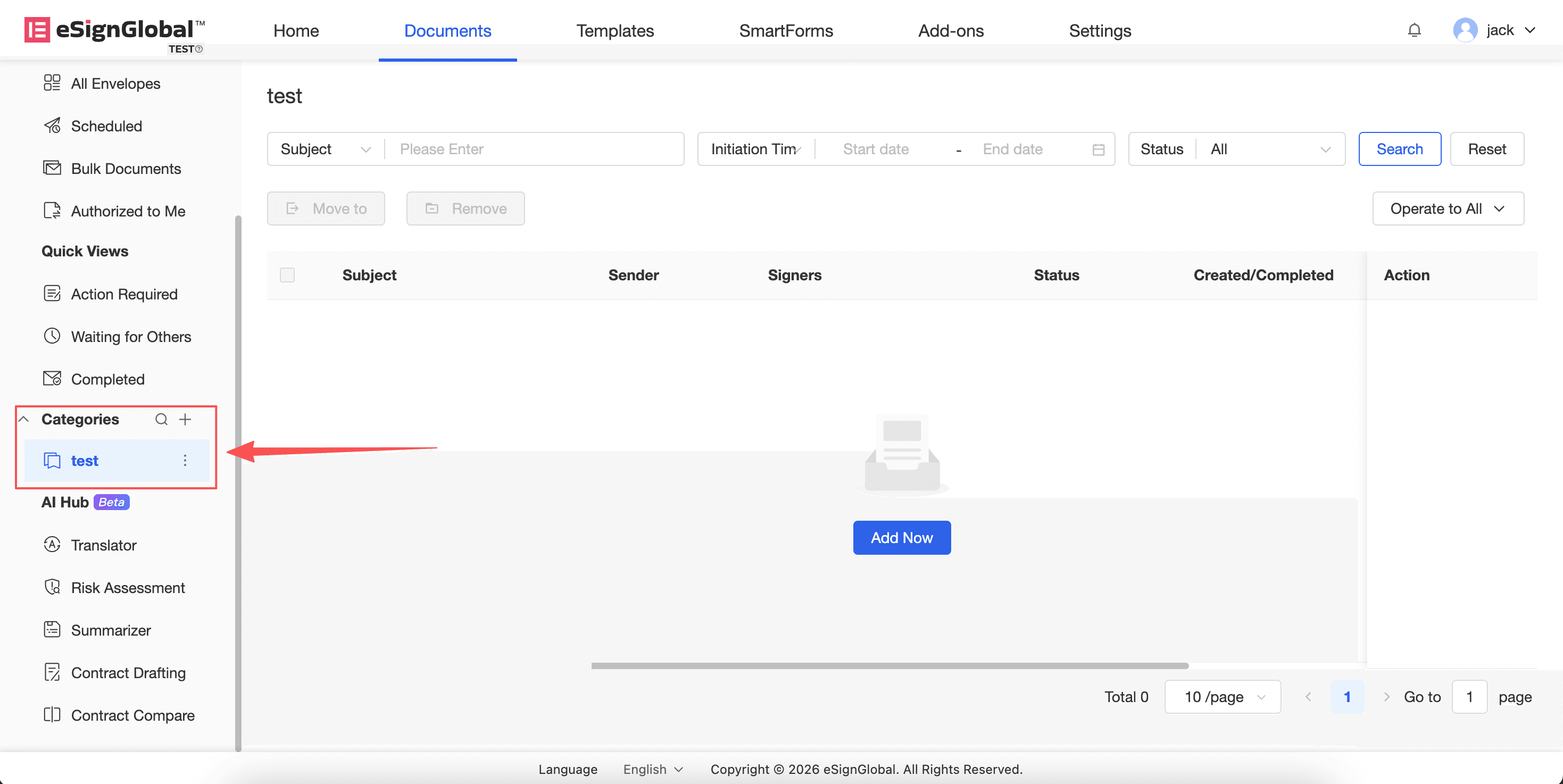Add a new category with plus icon

[x=185, y=419]
